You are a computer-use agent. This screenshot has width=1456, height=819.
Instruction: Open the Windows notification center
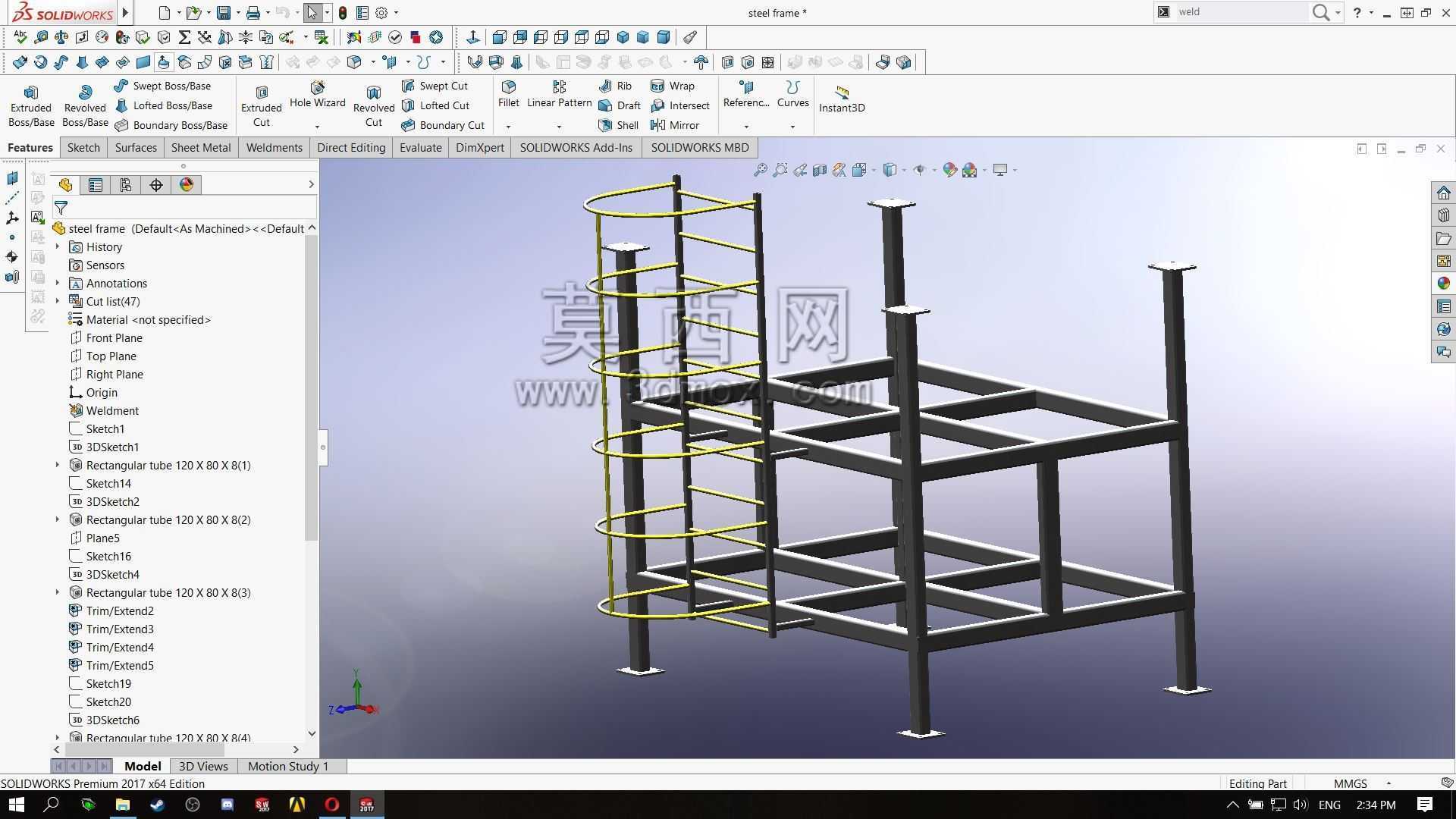coord(1425,805)
